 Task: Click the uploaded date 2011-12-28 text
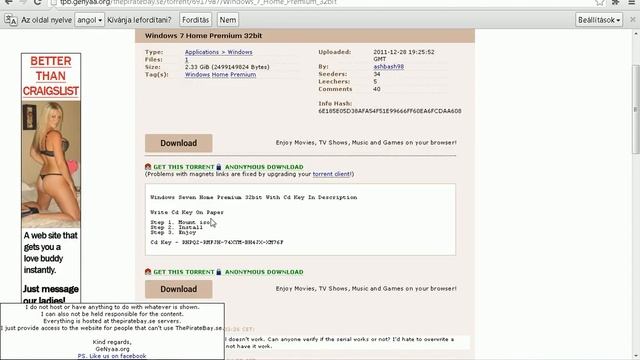[x=404, y=55]
